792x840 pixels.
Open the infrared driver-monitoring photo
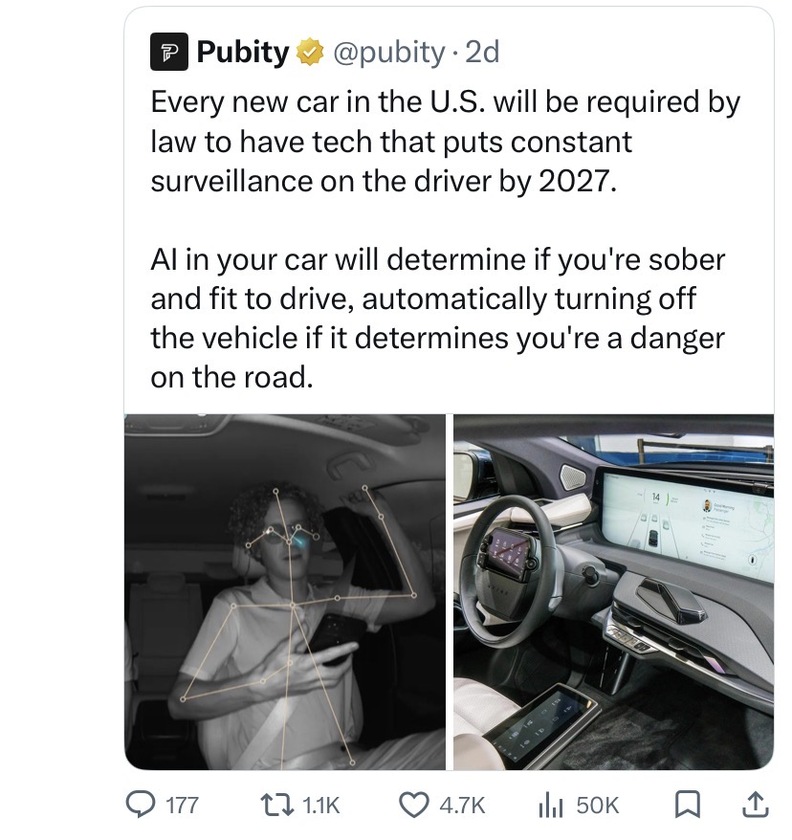click(x=284, y=591)
